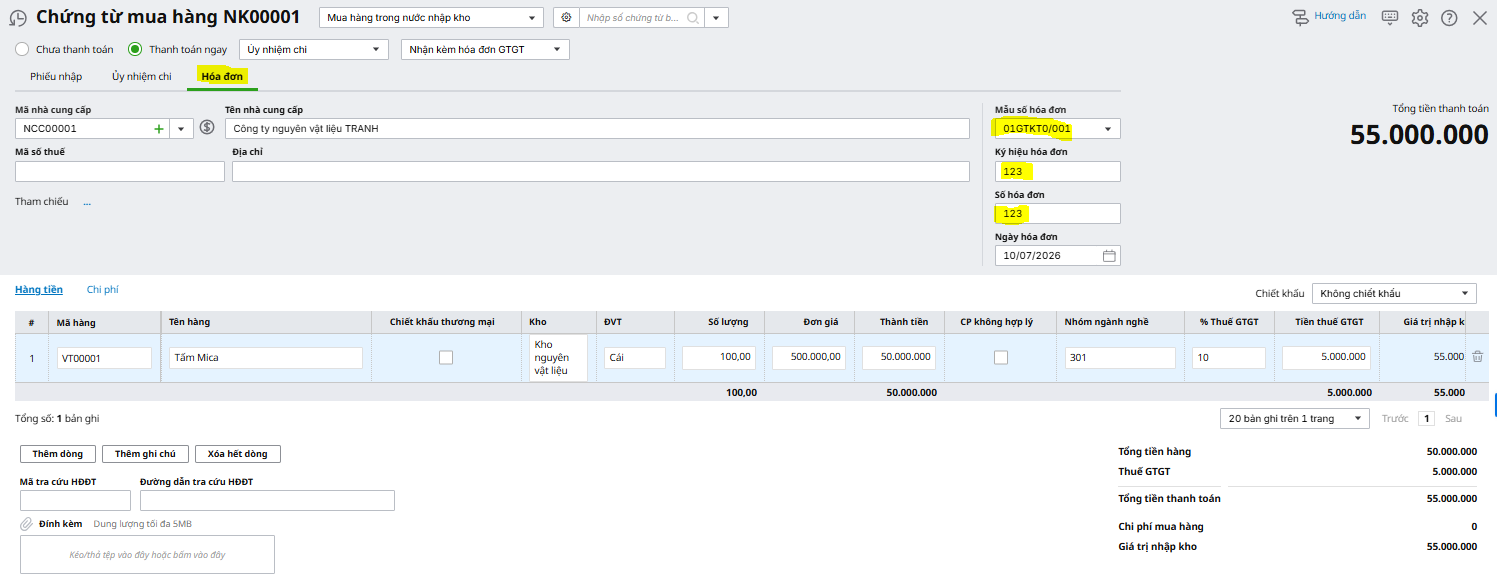Image resolution: width=1497 pixels, height=578 pixels.
Task: Click the magnifier icon in voucher search box
Action: point(692,18)
